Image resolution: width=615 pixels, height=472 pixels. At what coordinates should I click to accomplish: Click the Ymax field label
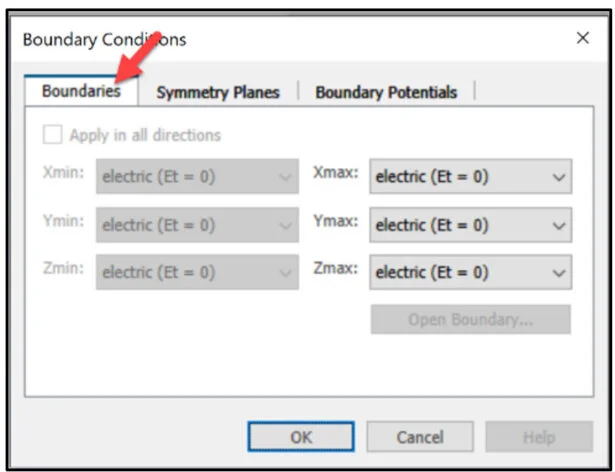coord(336,222)
